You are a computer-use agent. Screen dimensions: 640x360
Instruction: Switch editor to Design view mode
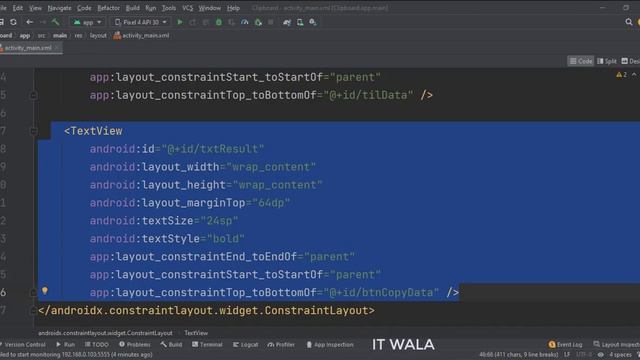[x=631, y=61]
